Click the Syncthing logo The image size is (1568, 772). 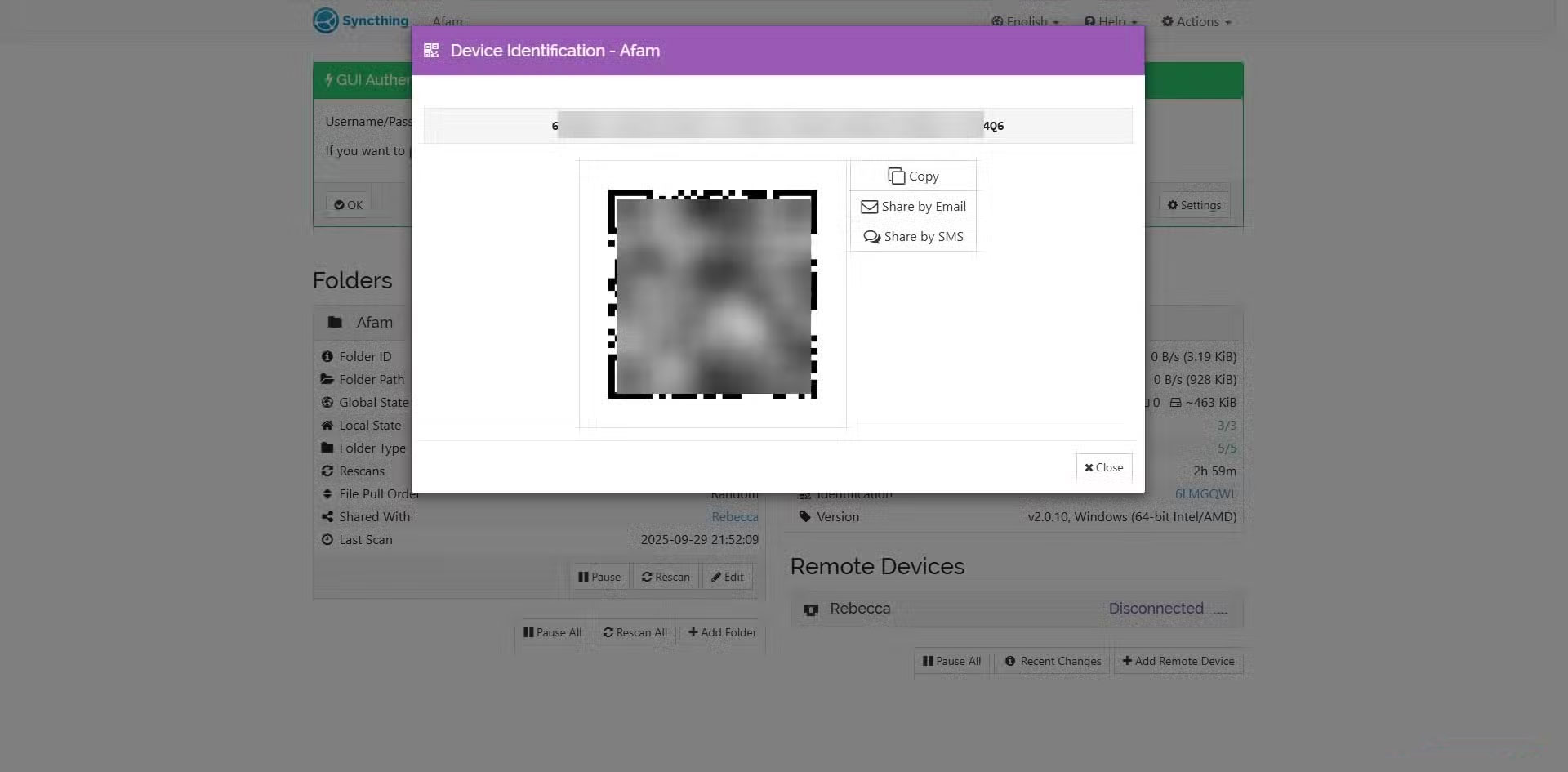[327, 20]
